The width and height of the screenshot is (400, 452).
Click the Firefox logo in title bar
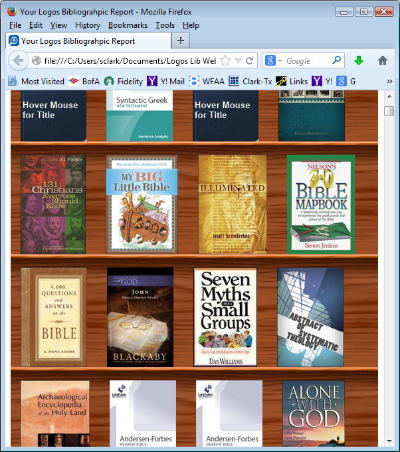(12, 12)
